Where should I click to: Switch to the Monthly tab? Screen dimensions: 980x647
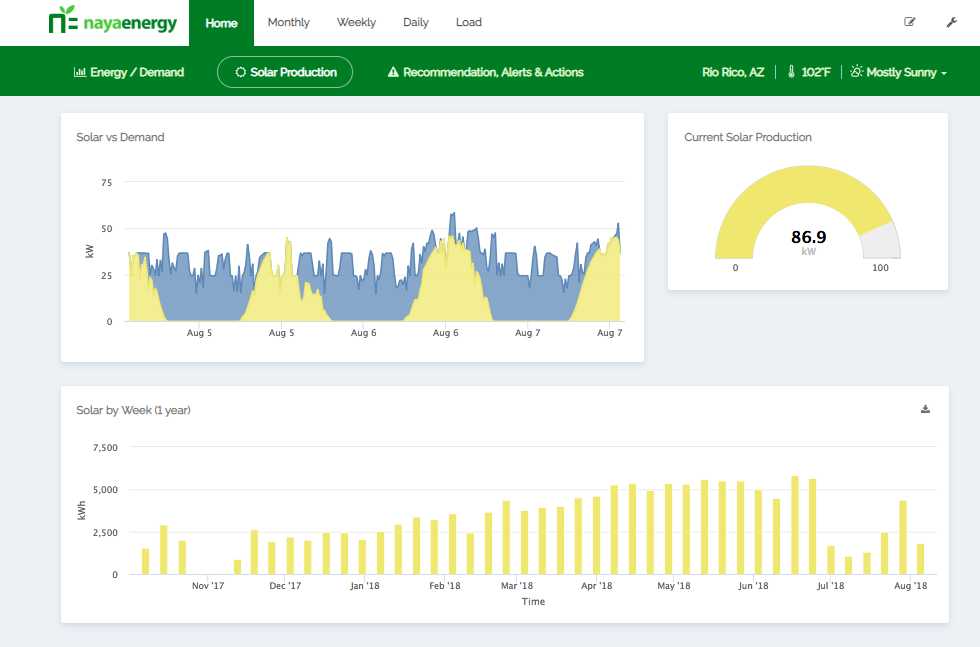[x=288, y=22]
